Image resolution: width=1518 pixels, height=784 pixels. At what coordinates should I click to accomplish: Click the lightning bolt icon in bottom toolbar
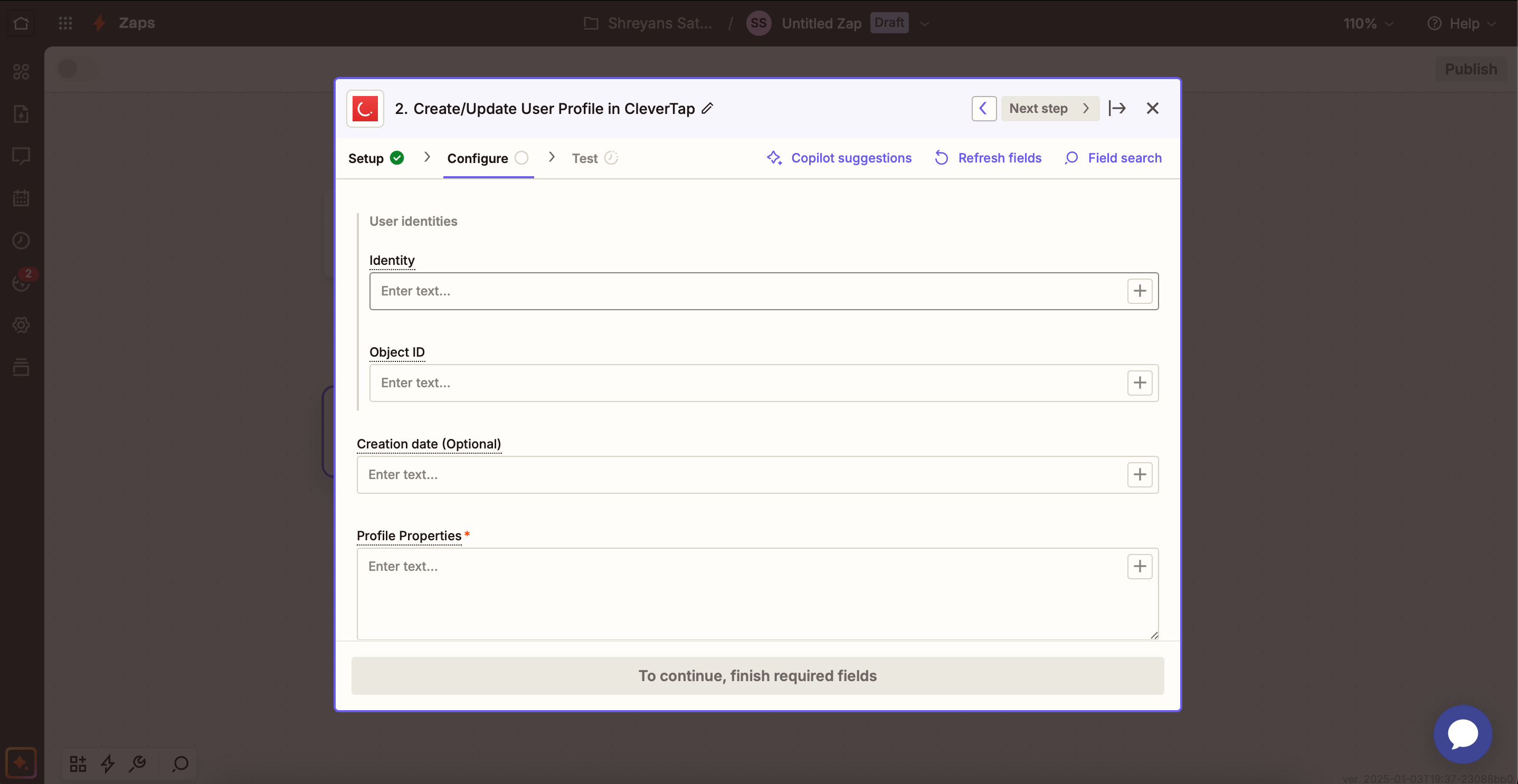pyautogui.click(x=107, y=764)
